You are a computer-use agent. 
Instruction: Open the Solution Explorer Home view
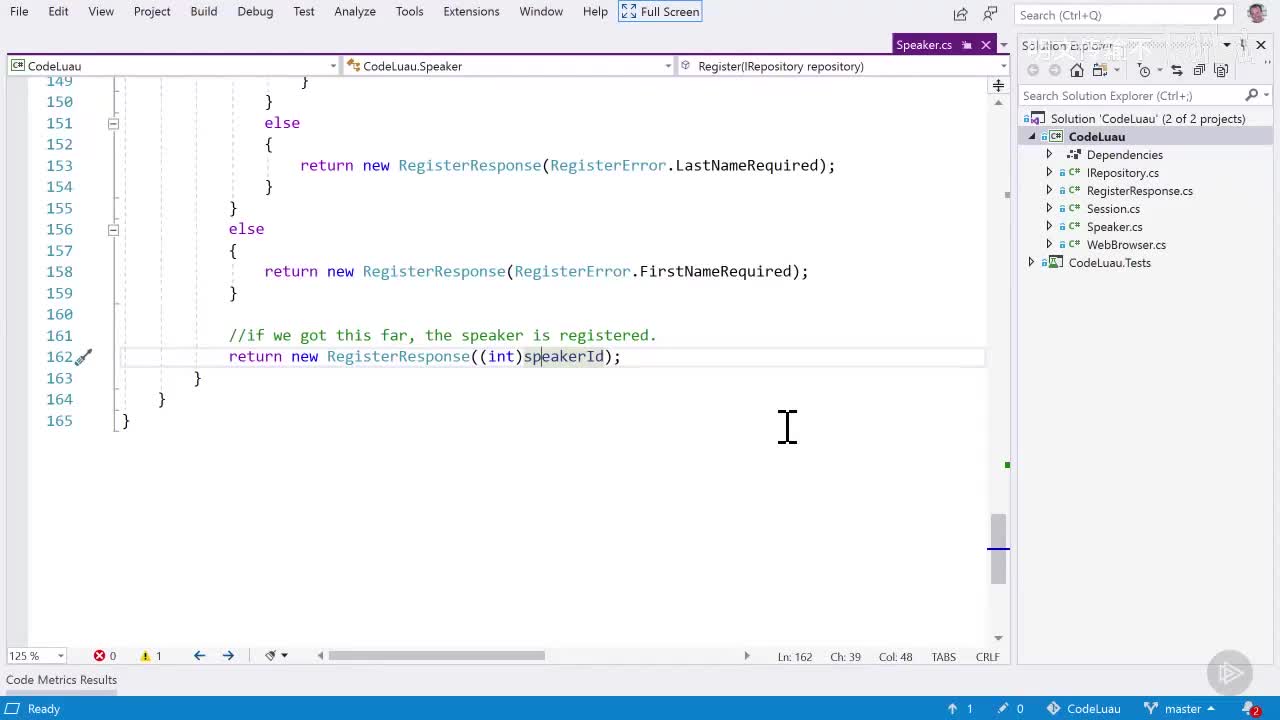click(x=1077, y=70)
